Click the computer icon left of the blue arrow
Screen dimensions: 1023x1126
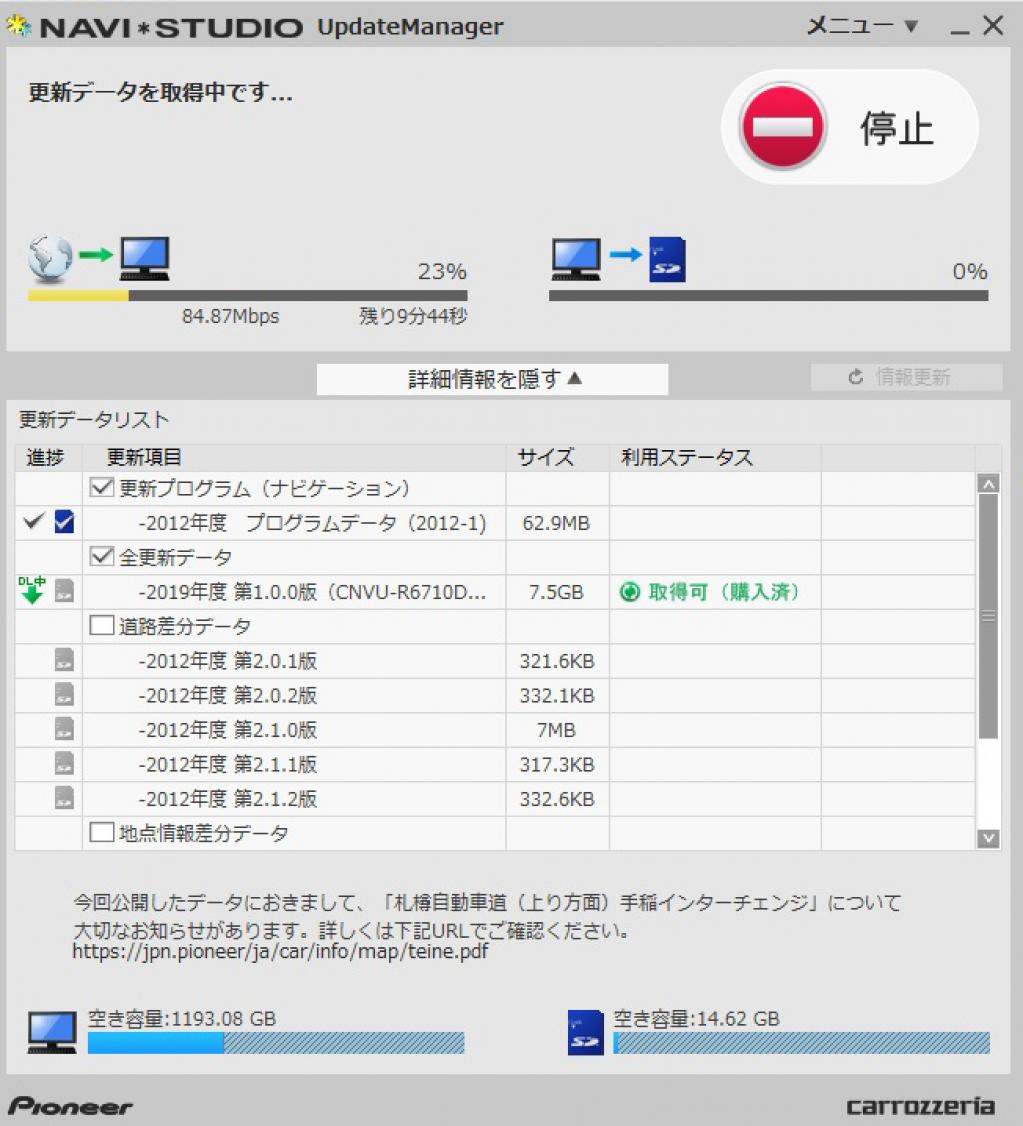pos(576,259)
